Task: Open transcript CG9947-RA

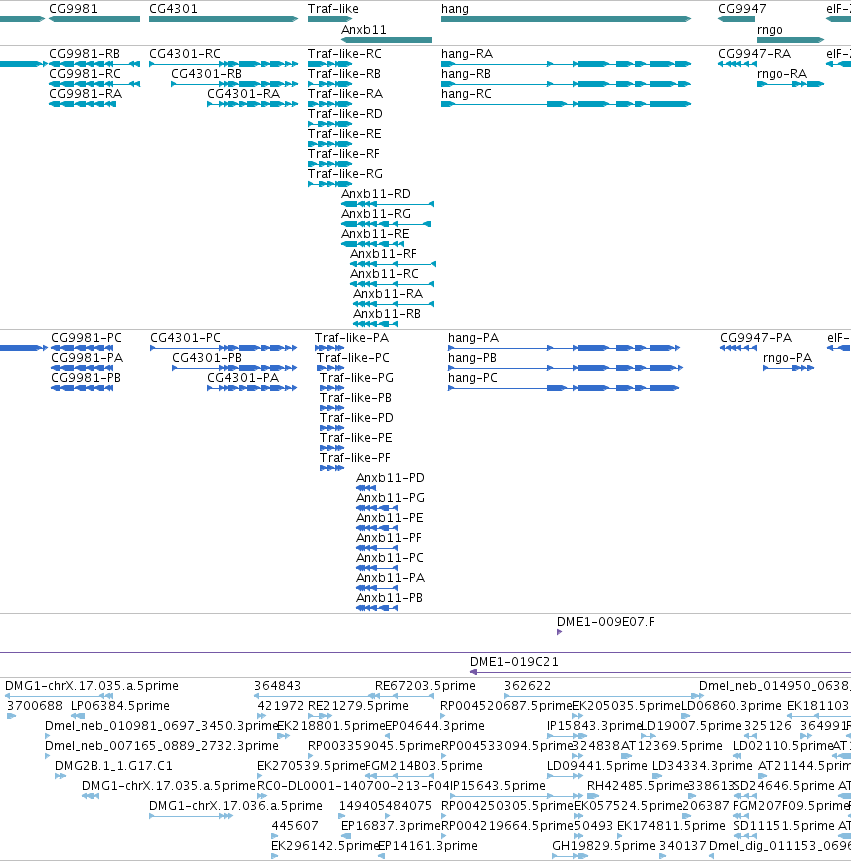Action: 754,54
